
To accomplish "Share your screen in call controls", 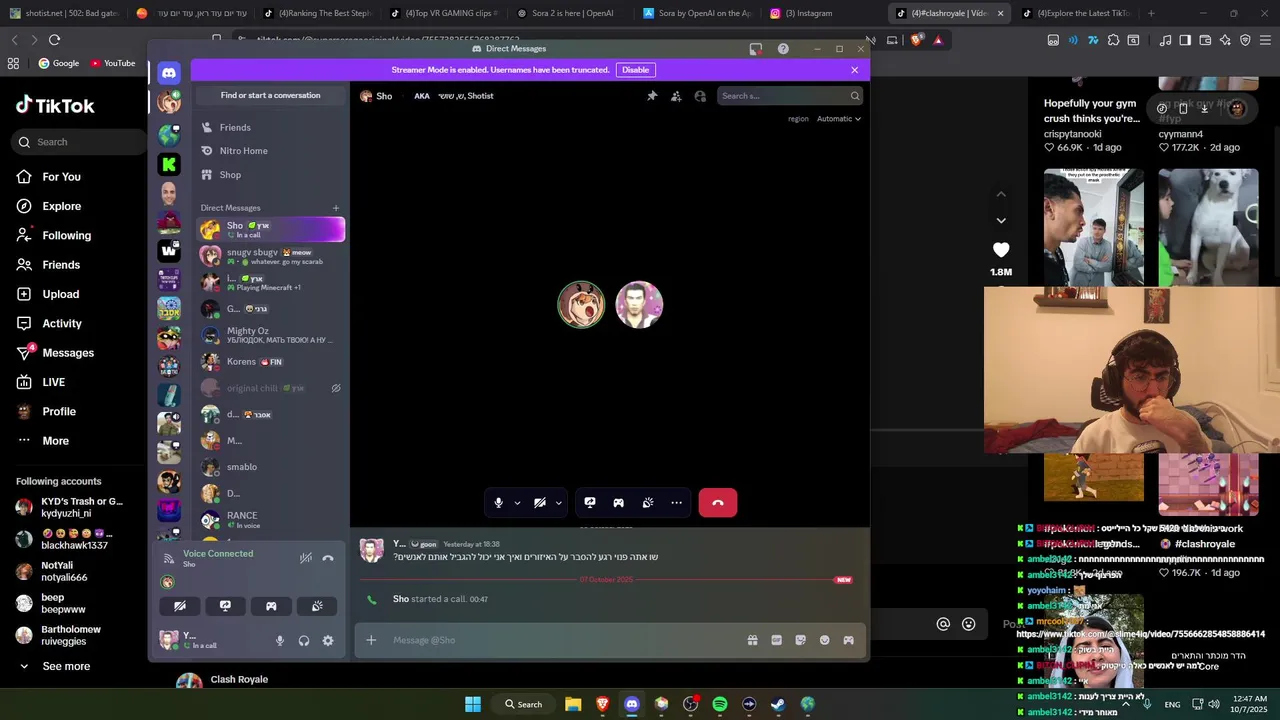I will (x=590, y=503).
